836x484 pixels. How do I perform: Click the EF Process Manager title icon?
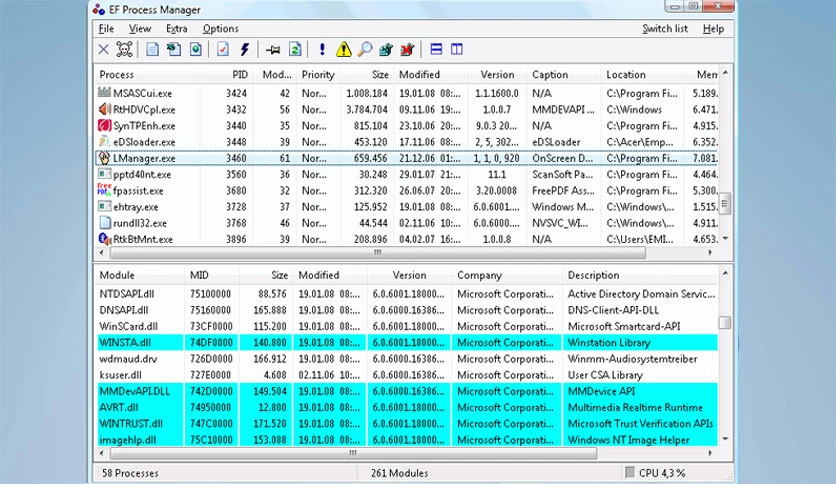coord(99,10)
